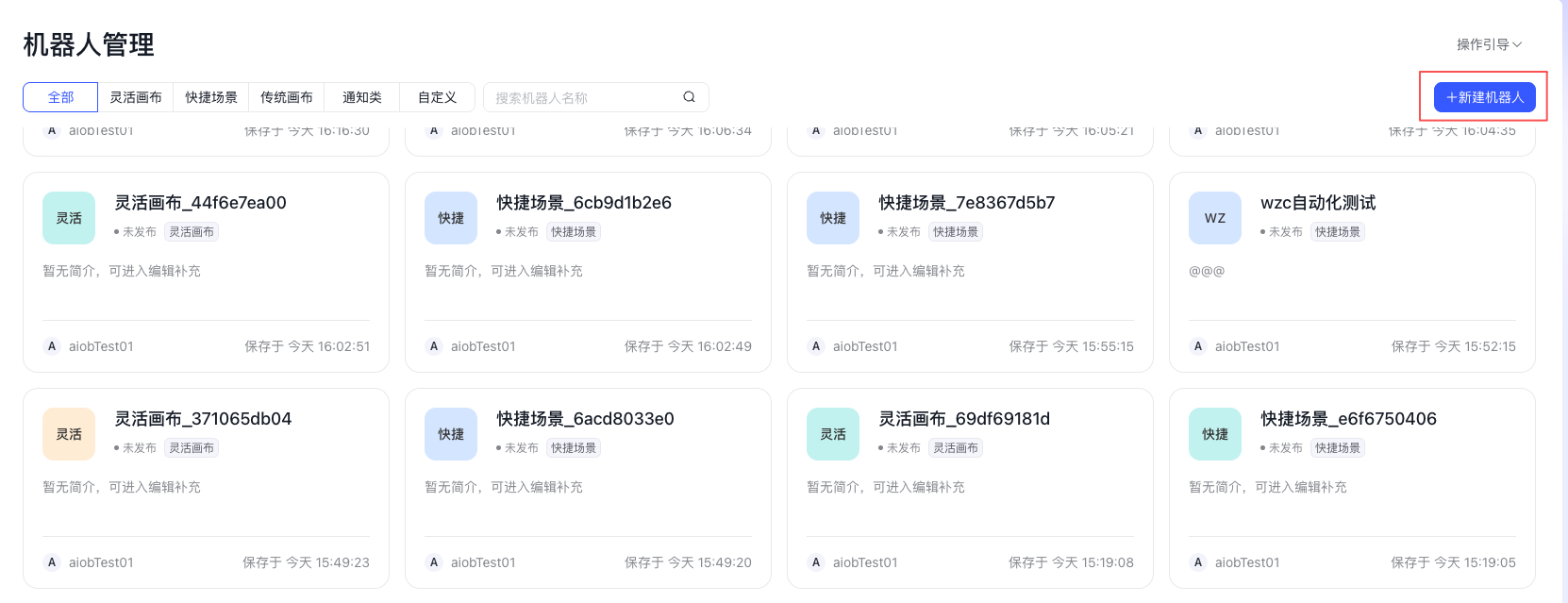Switch to the 快捷场景 filter tab
The width and height of the screenshot is (1568, 603).
coord(211,97)
